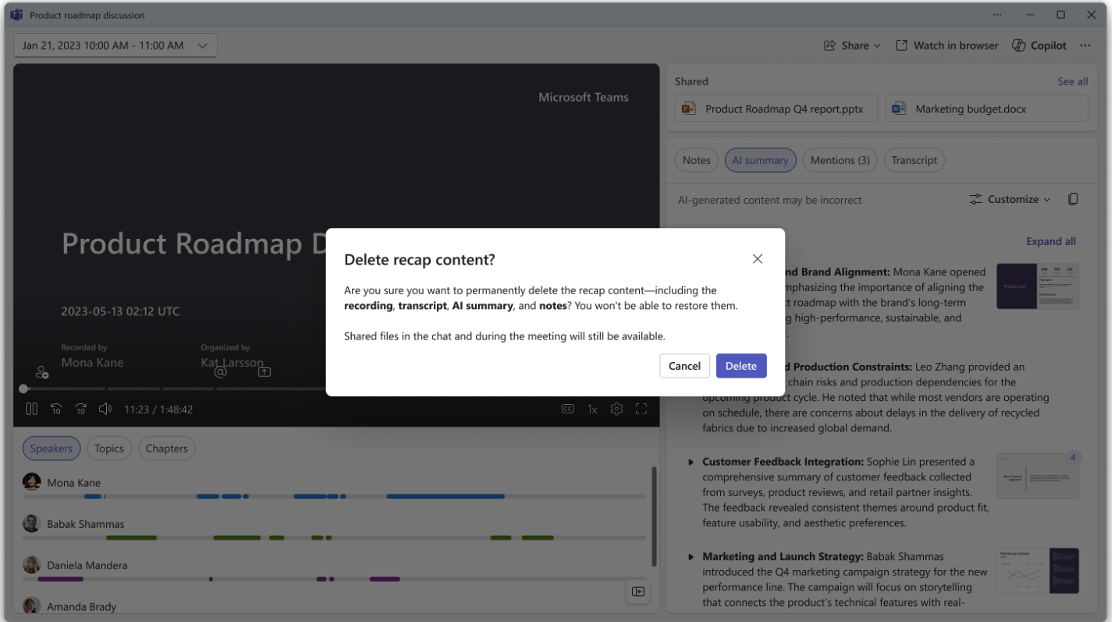The height and width of the screenshot is (622, 1112).
Task: Click the Customize sliders icon
Action: click(x=976, y=199)
